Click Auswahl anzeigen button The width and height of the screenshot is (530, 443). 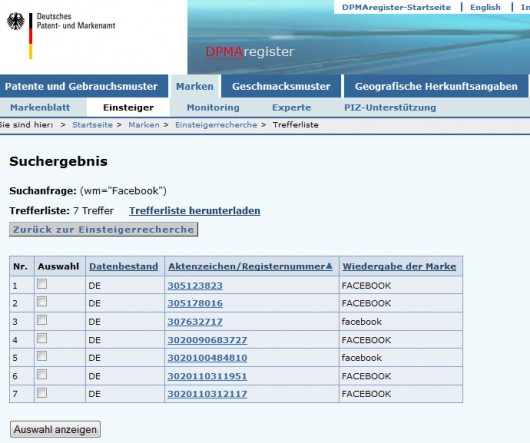(x=55, y=429)
